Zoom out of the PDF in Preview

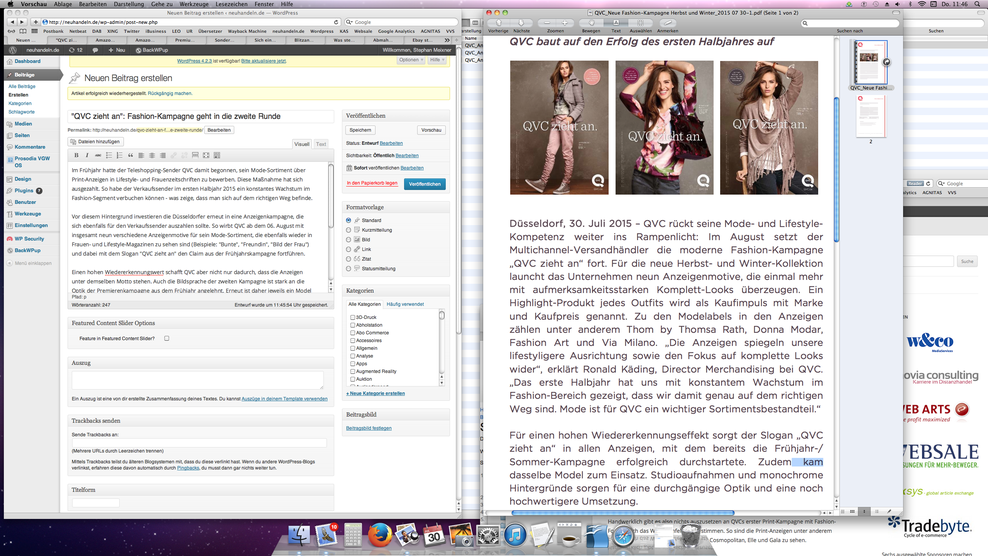pyautogui.click(x=547, y=23)
